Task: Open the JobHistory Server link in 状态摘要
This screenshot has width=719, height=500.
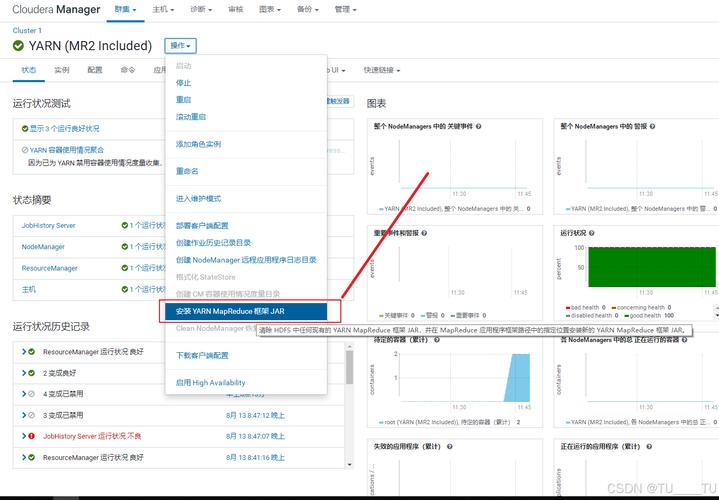Action: pyautogui.click(x=49, y=225)
